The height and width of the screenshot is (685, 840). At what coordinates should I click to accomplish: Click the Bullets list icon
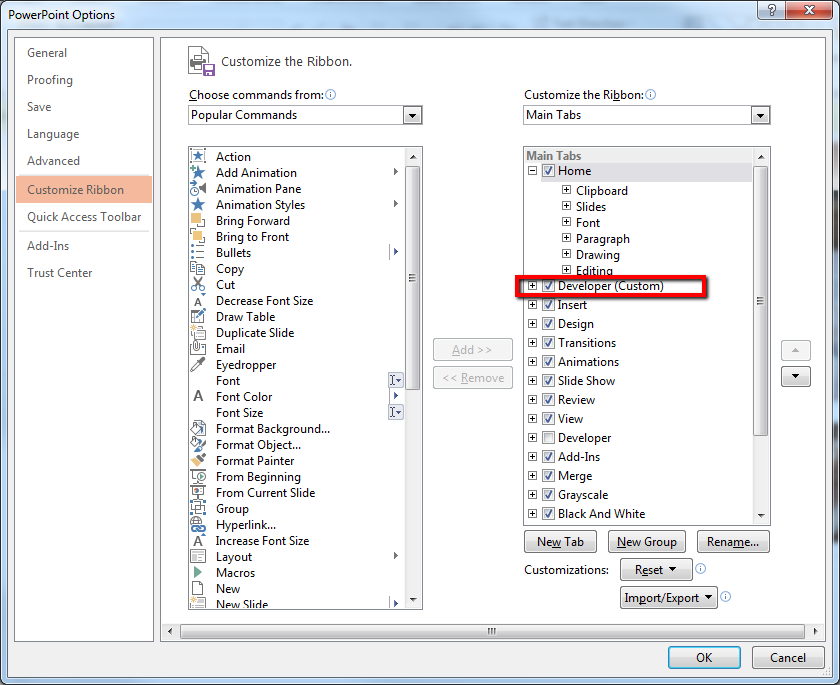coord(198,253)
